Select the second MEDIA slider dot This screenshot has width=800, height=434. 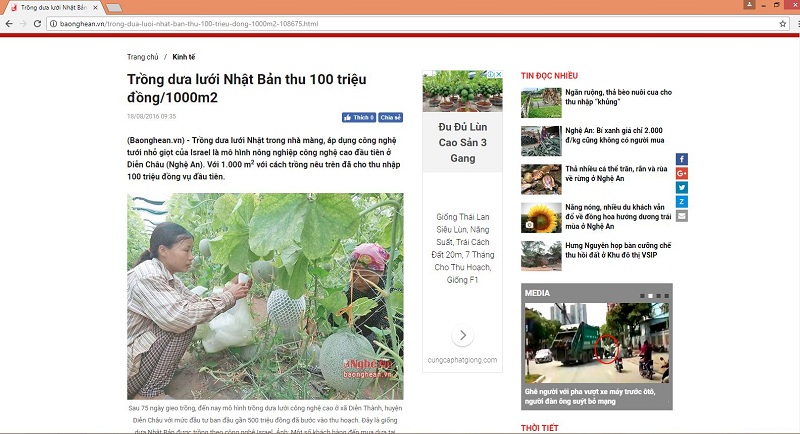[651, 296]
